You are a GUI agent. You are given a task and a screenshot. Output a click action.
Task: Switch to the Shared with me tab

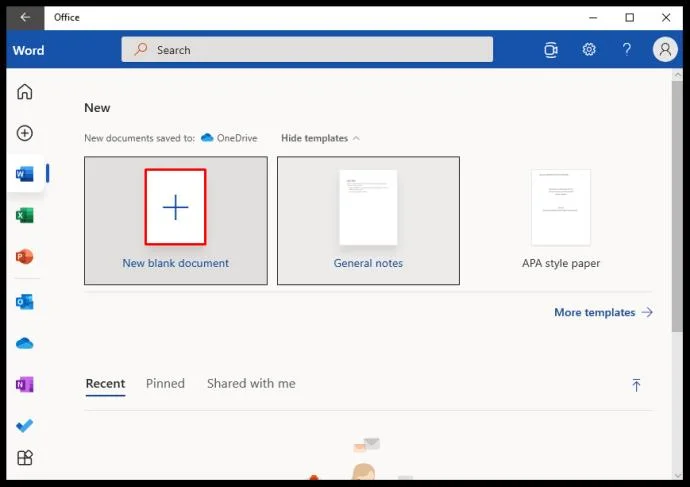[x=251, y=384]
